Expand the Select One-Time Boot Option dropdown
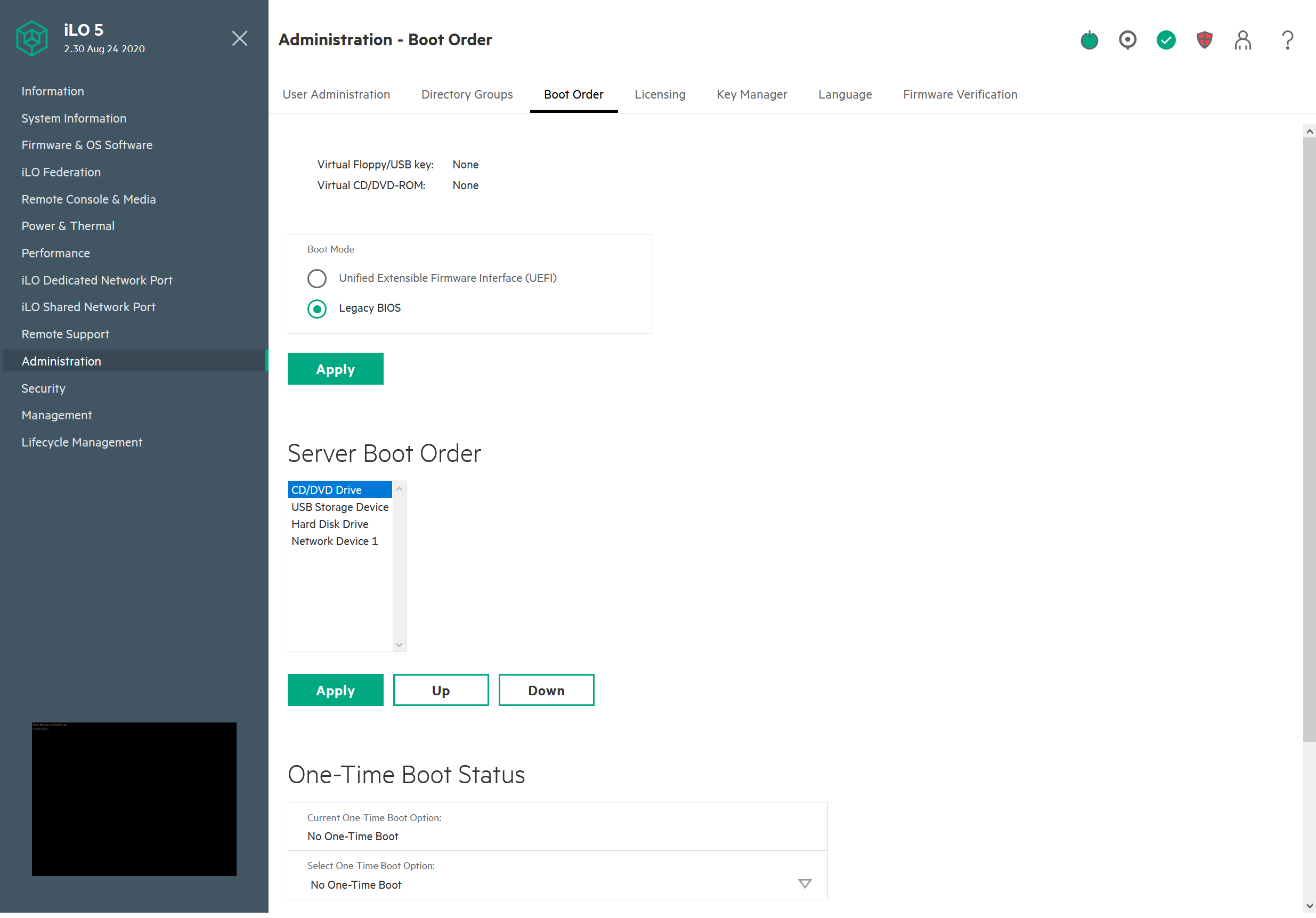Image resolution: width=1316 pixels, height=918 pixels. click(805, 883)
